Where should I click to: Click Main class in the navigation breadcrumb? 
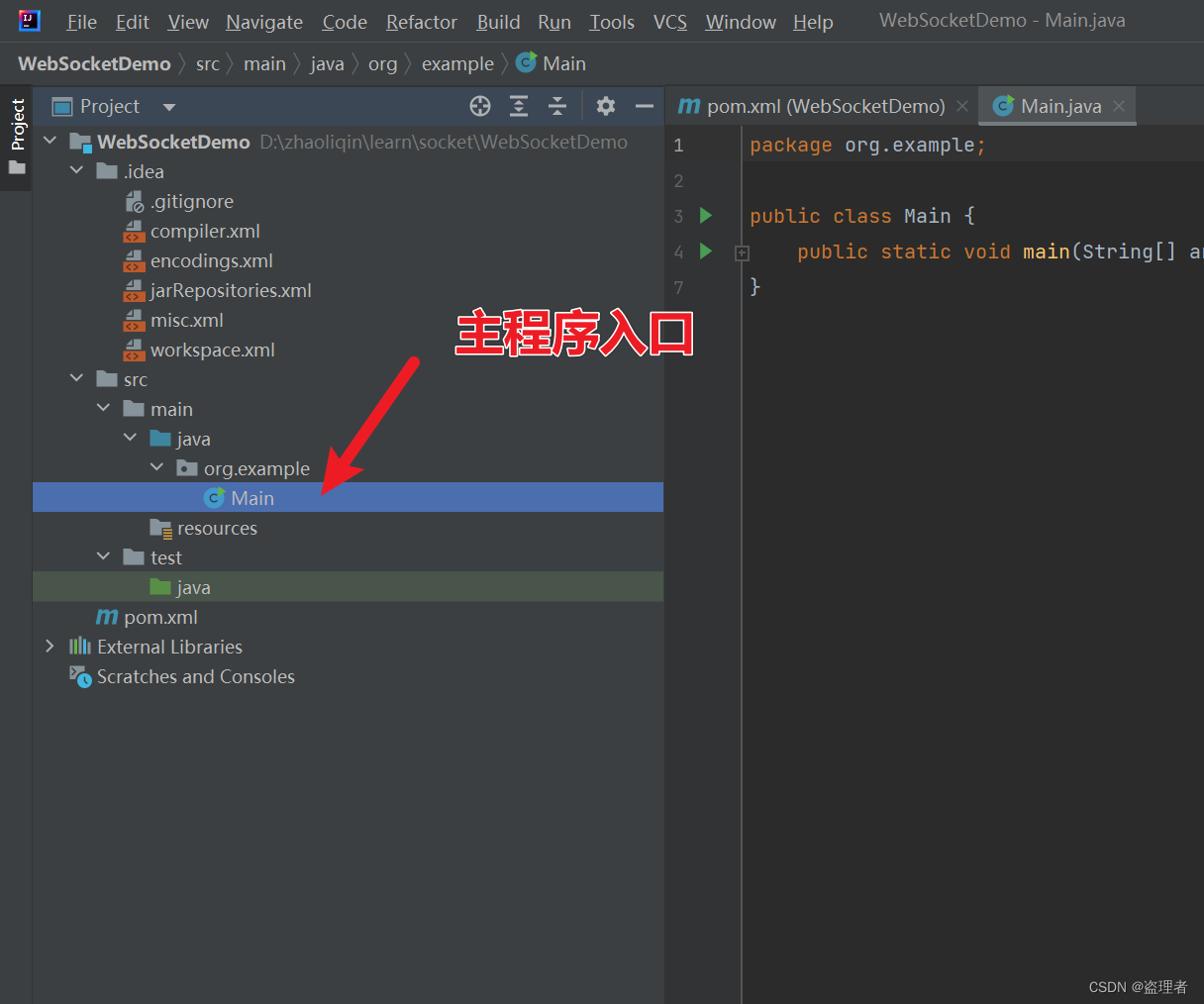pyautogui.click(x=552, y=63)
